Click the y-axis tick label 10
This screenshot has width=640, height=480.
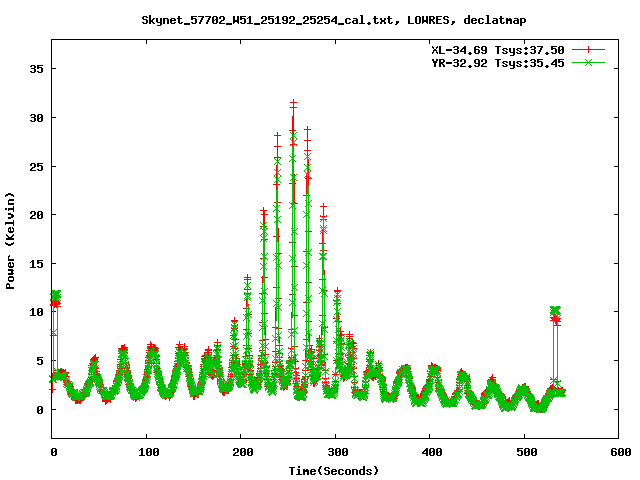(x=36, y=312)
